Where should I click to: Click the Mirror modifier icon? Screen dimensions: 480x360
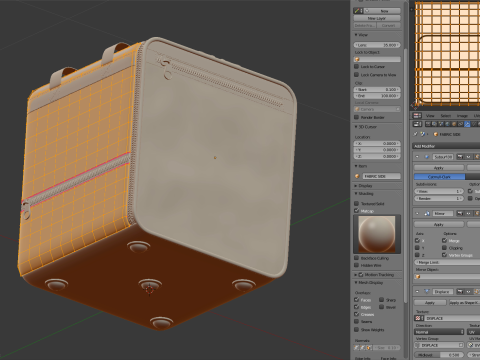(427, 213)
